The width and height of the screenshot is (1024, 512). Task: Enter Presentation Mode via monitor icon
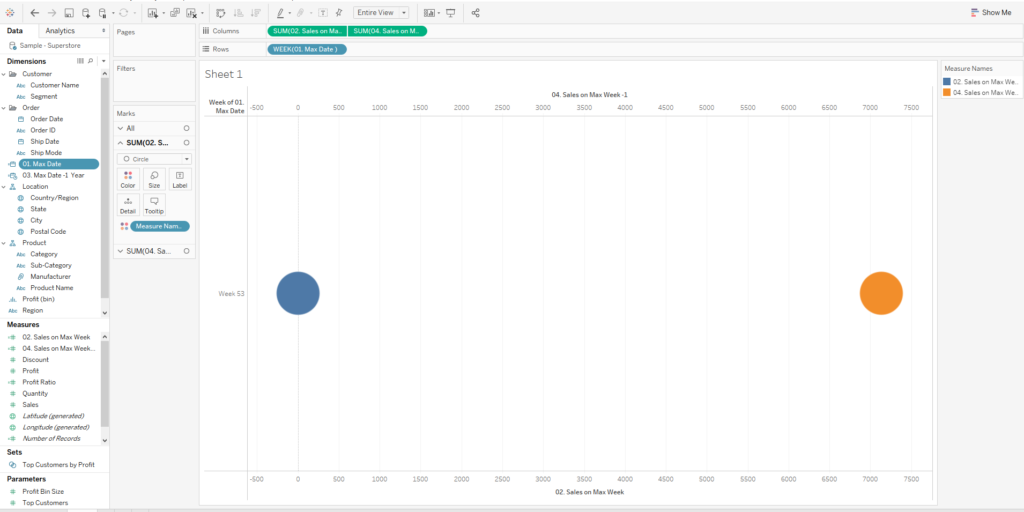click(x=450, y=12)
